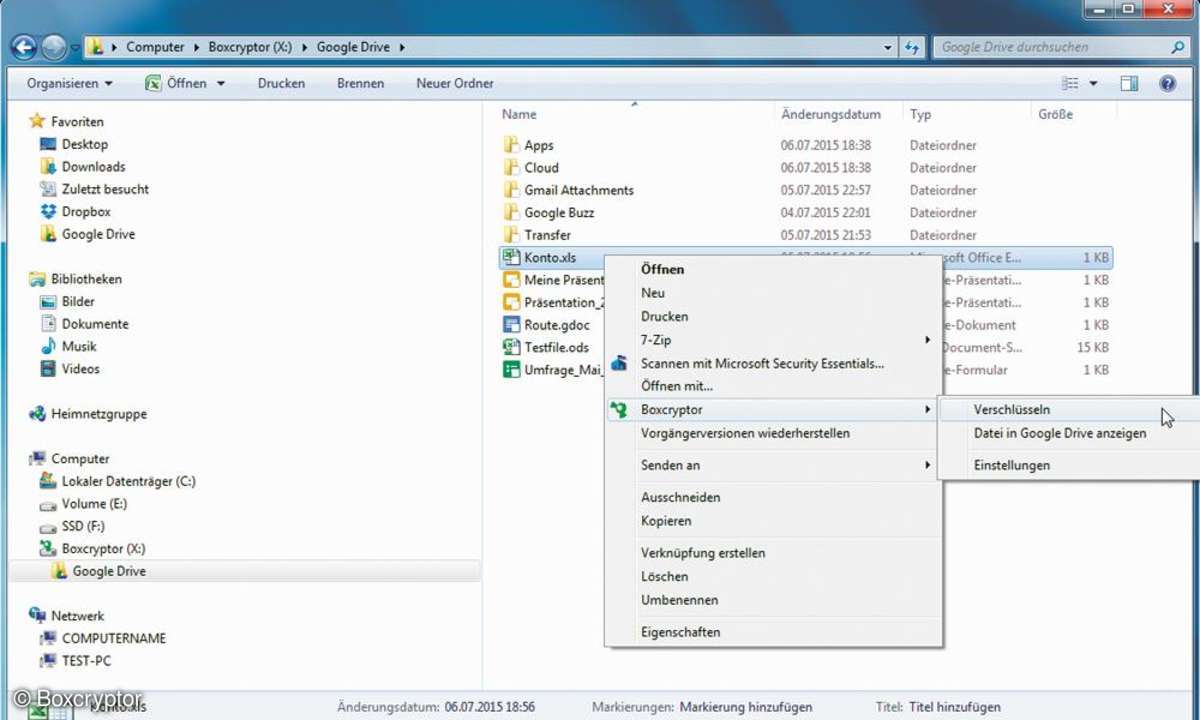Select the Testfile.ods file icon
Screen dimensions: 1200x720
pyautogui.click(x=511, y=347)
